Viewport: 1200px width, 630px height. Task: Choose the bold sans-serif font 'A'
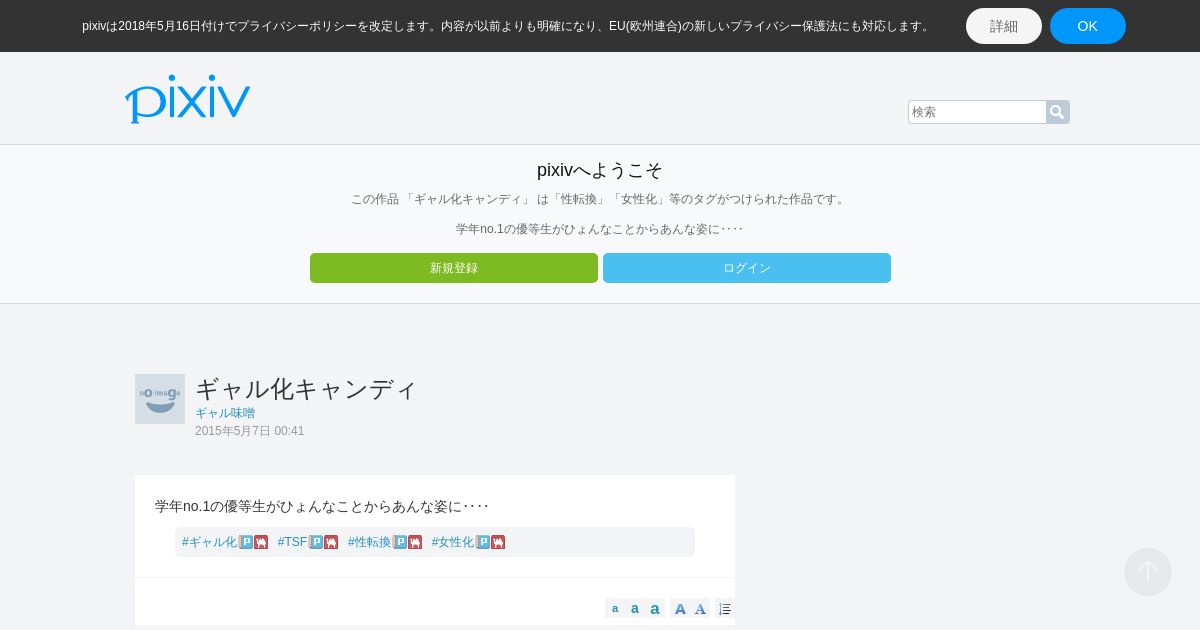point(680,608)
